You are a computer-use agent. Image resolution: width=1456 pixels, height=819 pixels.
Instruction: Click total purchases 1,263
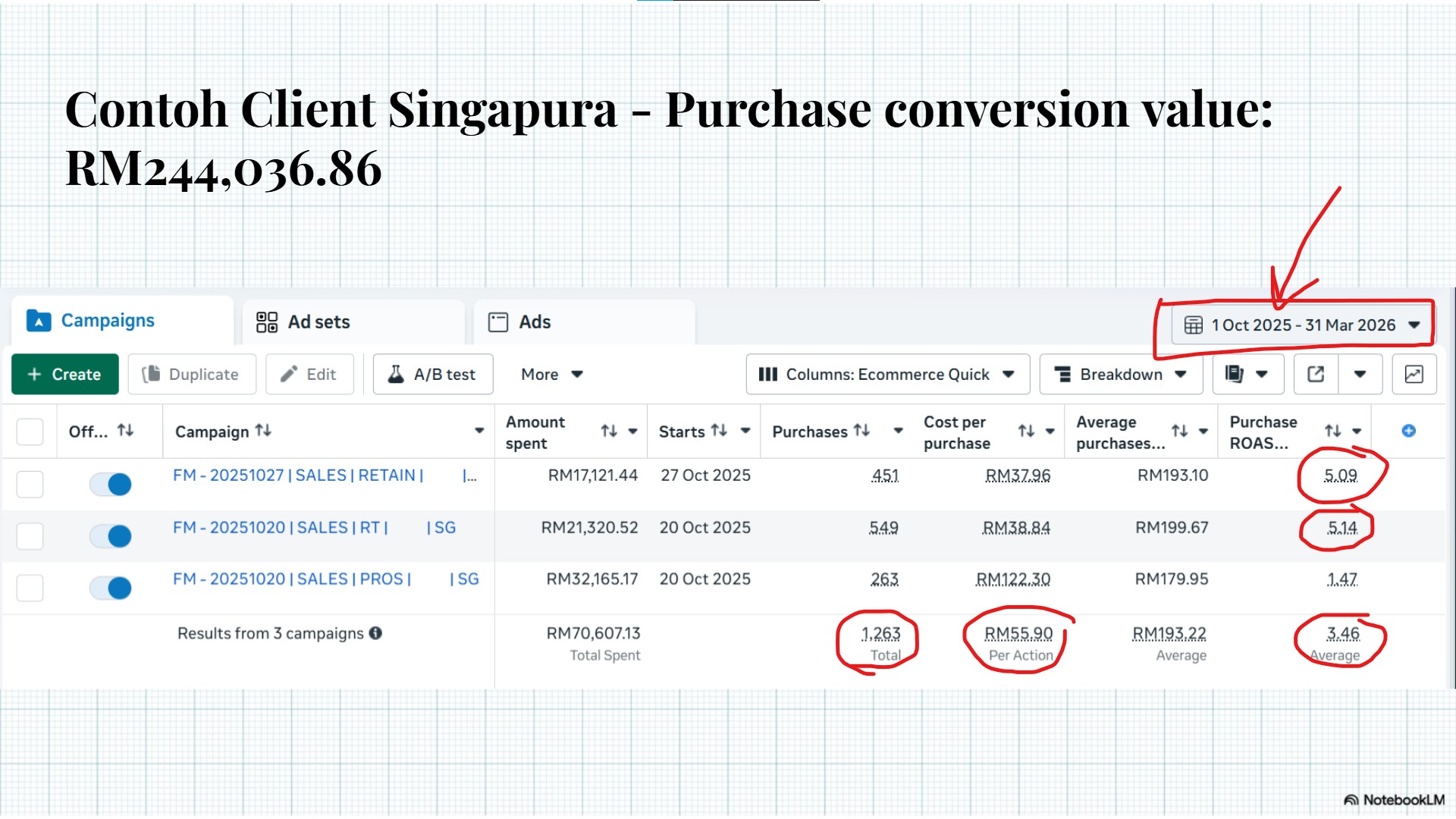point(881,633)
